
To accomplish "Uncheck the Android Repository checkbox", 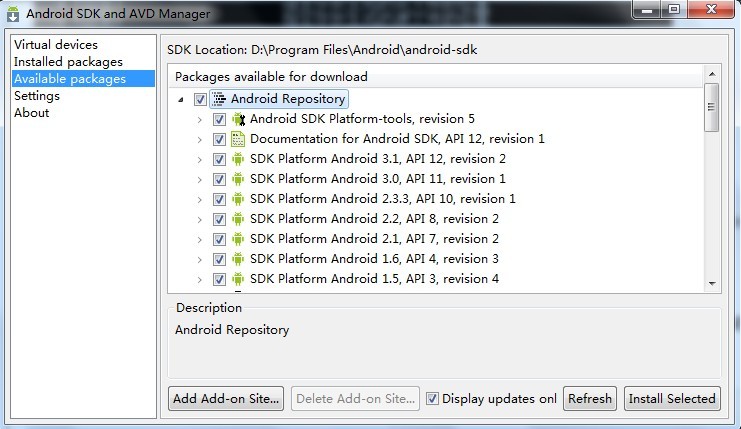I will point(200,99).
